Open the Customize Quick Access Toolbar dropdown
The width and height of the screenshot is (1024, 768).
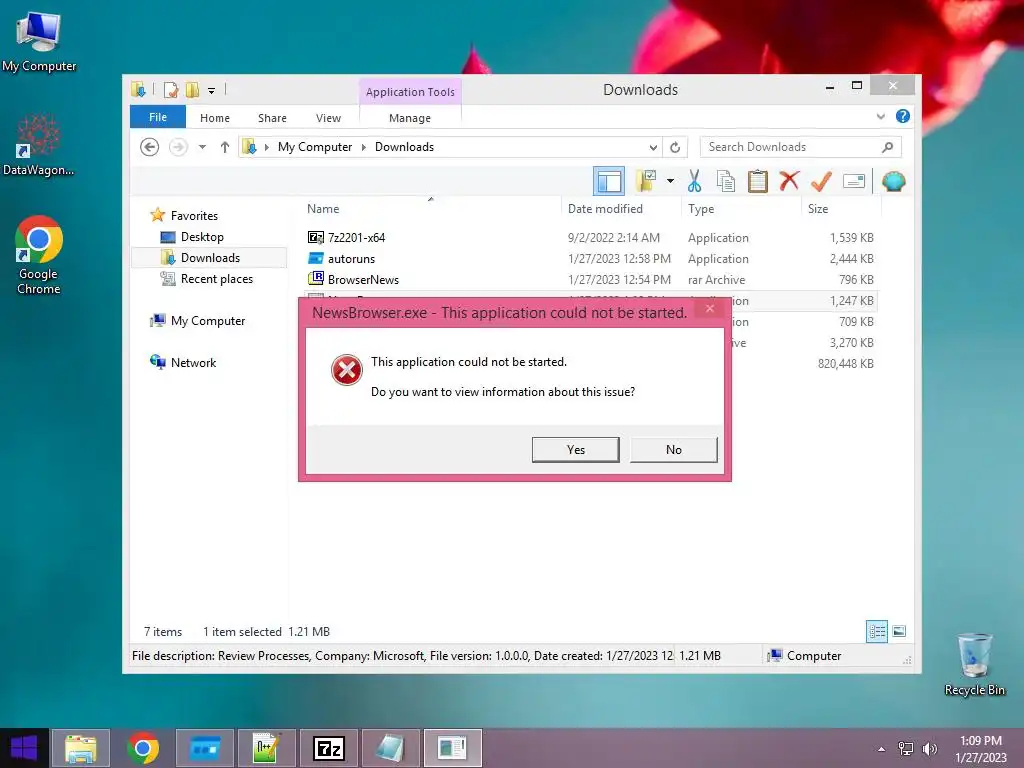coord(212,91)
